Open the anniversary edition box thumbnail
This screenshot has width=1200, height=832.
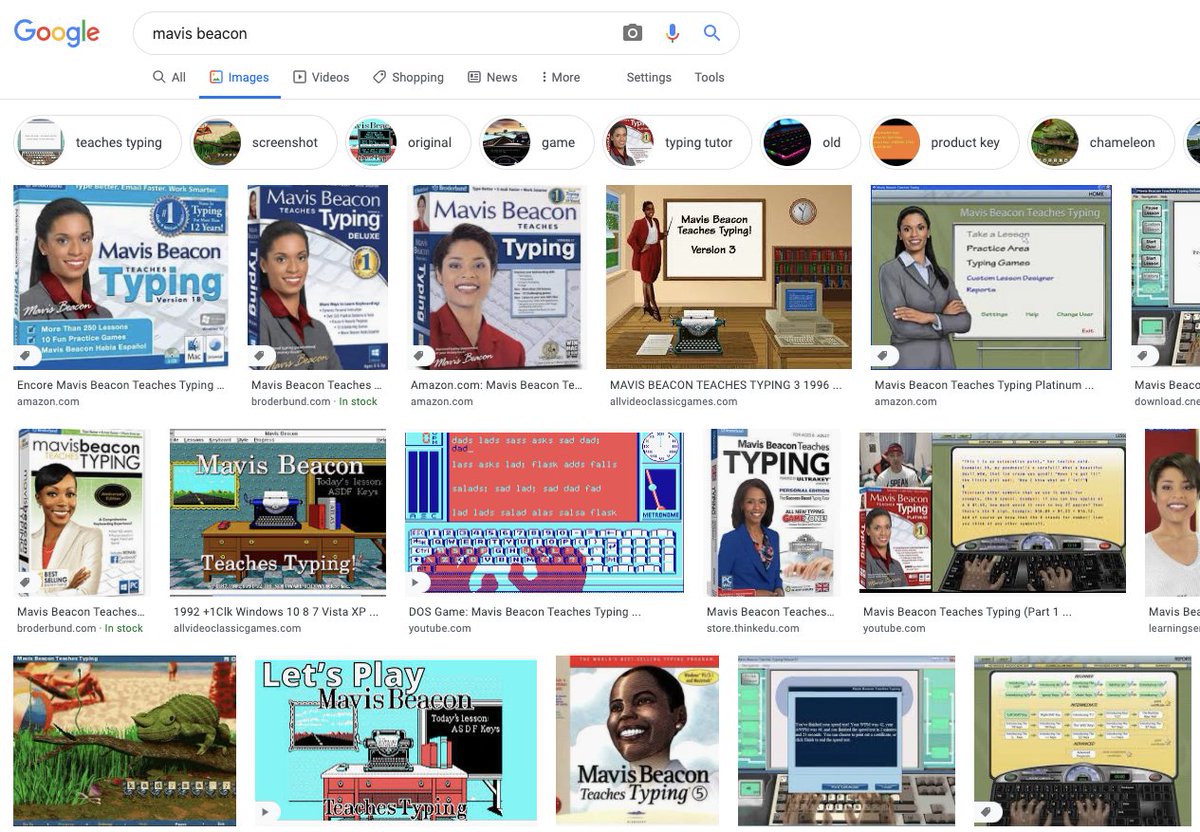tap(81, 513)
